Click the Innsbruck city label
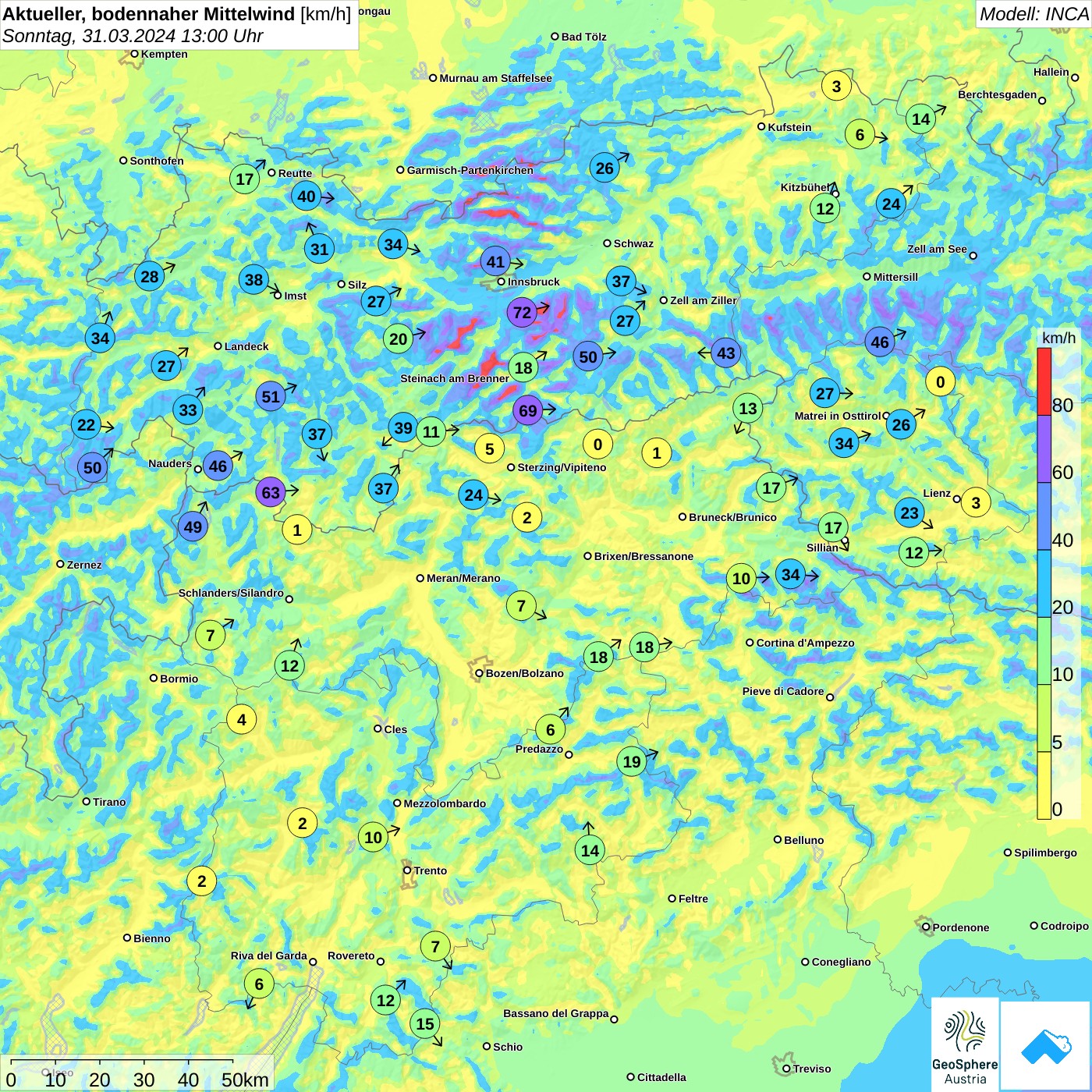This screenshot has height=1092, width=1092. (534, 282)
